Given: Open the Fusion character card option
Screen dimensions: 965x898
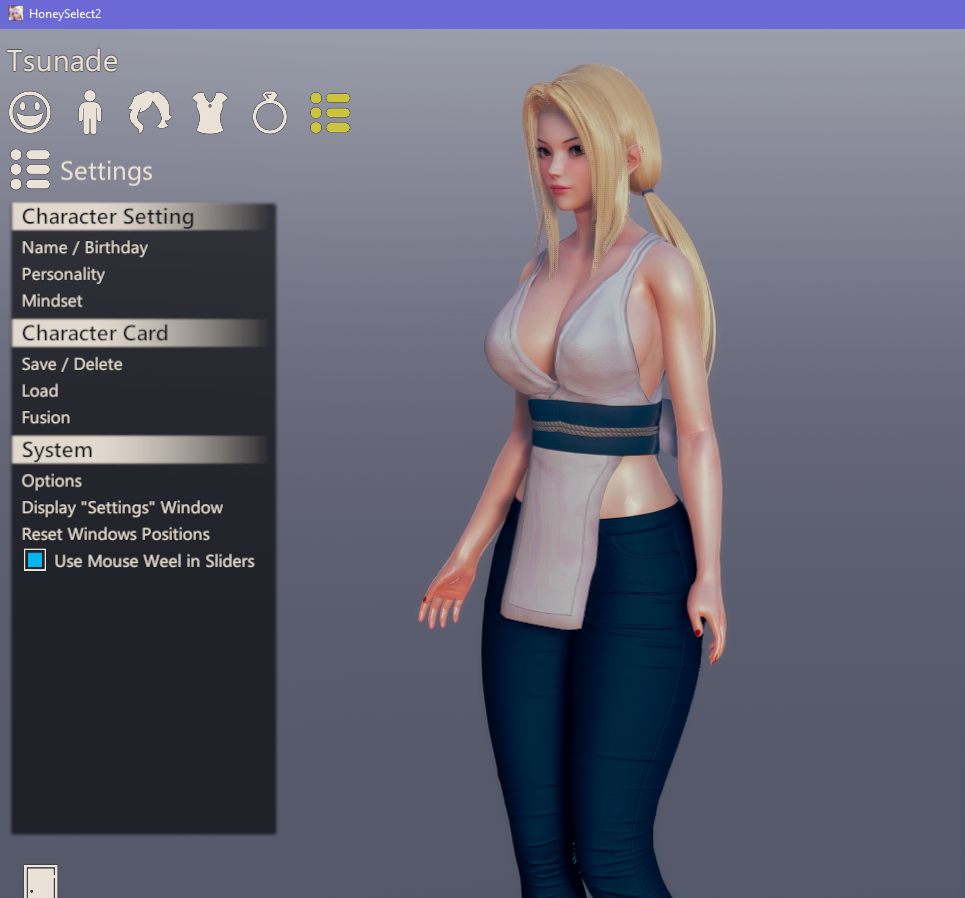Looking at the screenshot, I should [x=46, y=417].
